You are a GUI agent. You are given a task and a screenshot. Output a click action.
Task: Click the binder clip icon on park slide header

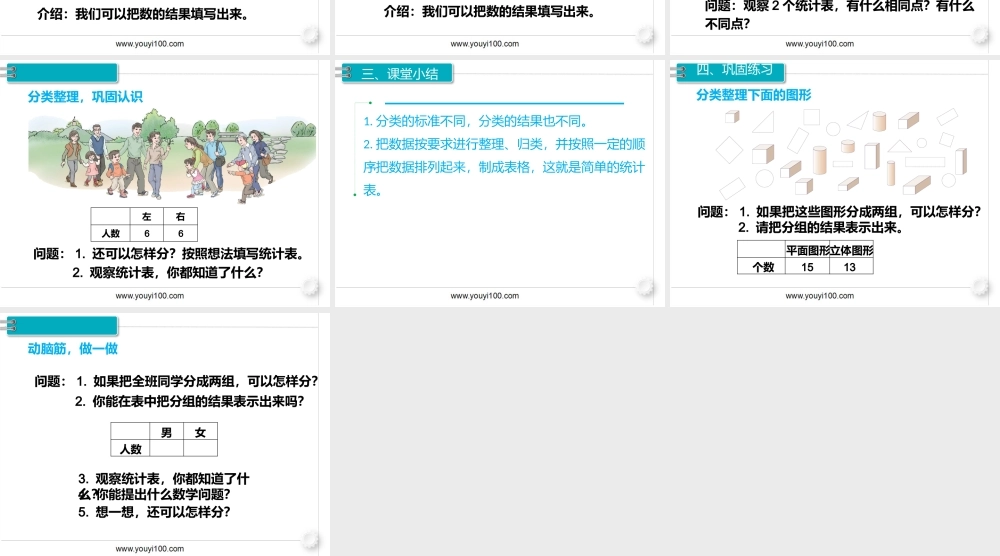tap(10, 73)
